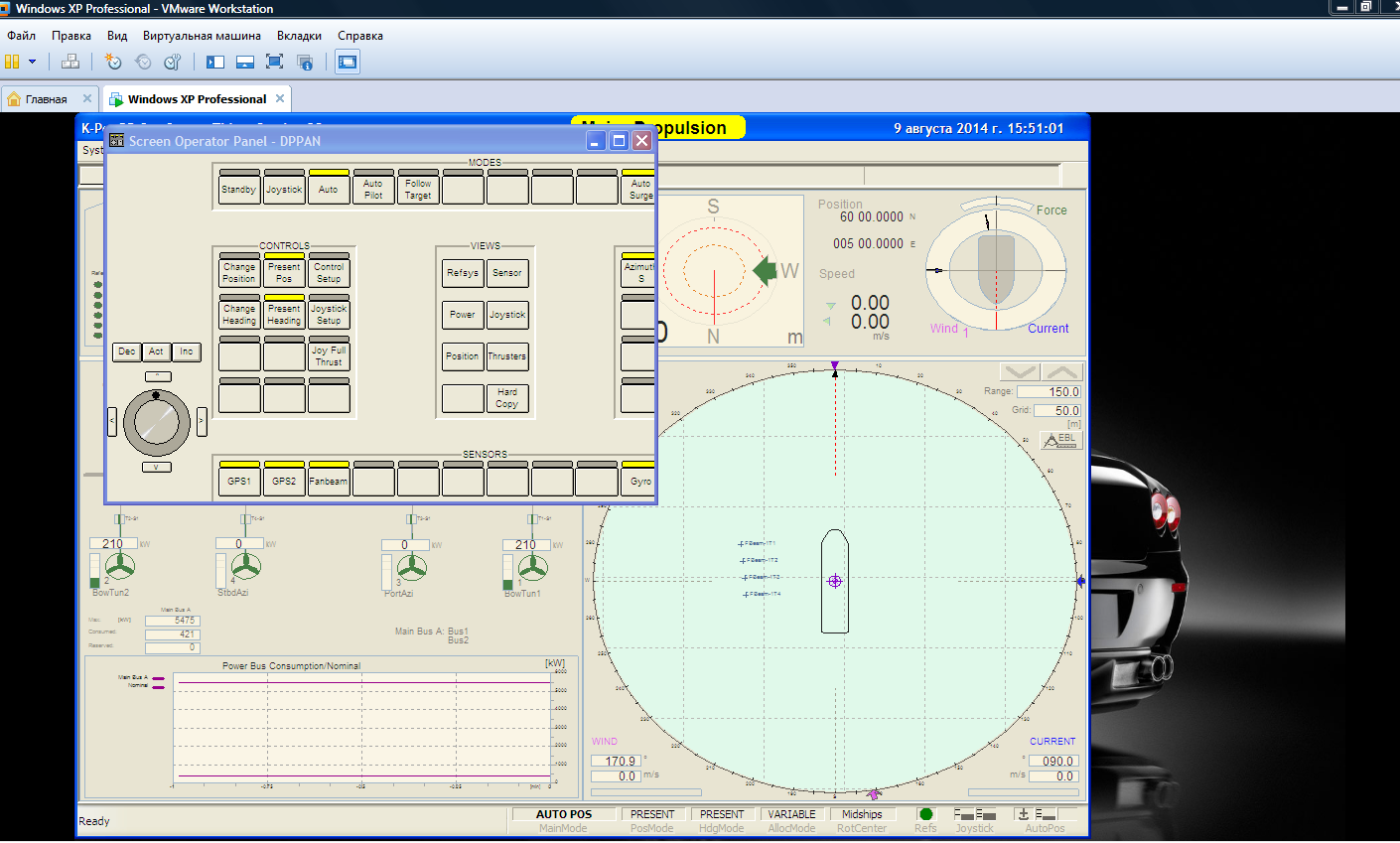This screenshot has width=1400, height=843.
Task: Click the BowTun2 thruster propeller icon
Action: tap(120, 567)
